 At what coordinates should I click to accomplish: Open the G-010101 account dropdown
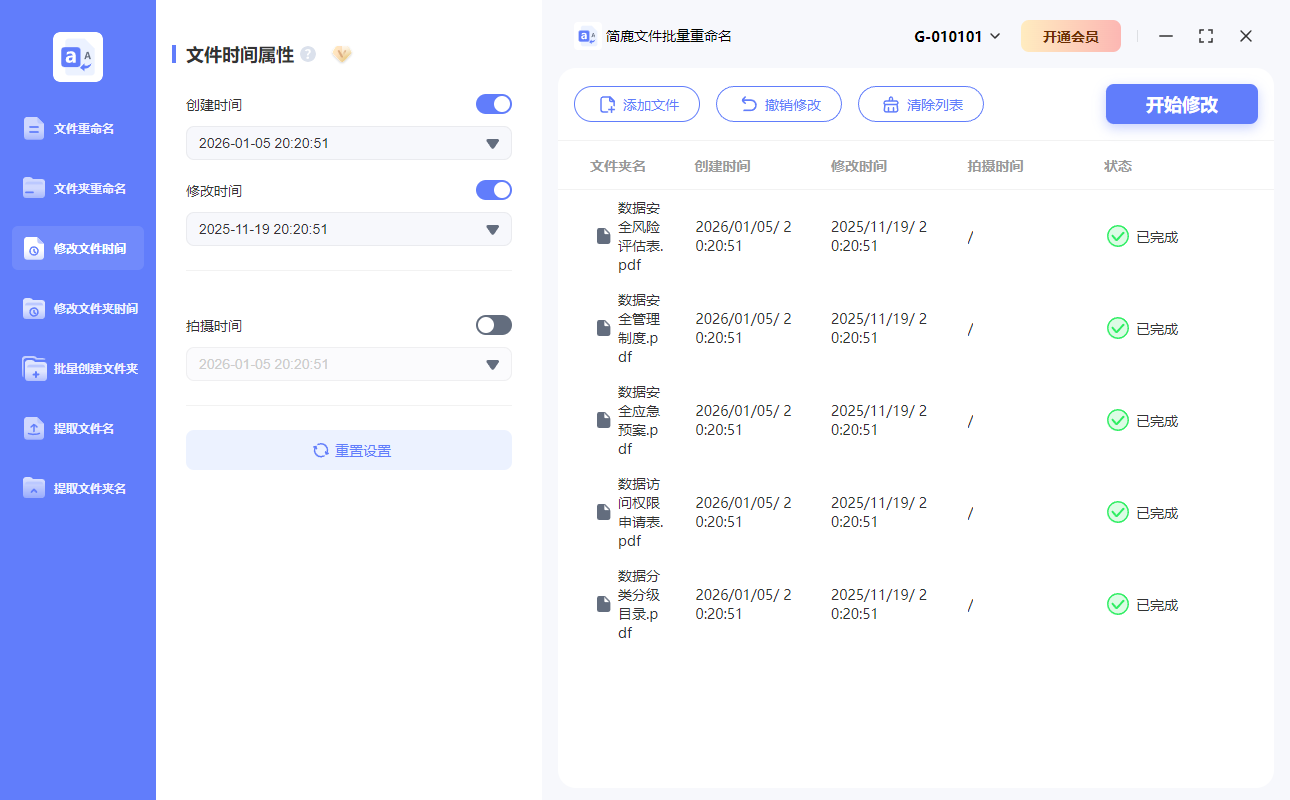point(956,35)
